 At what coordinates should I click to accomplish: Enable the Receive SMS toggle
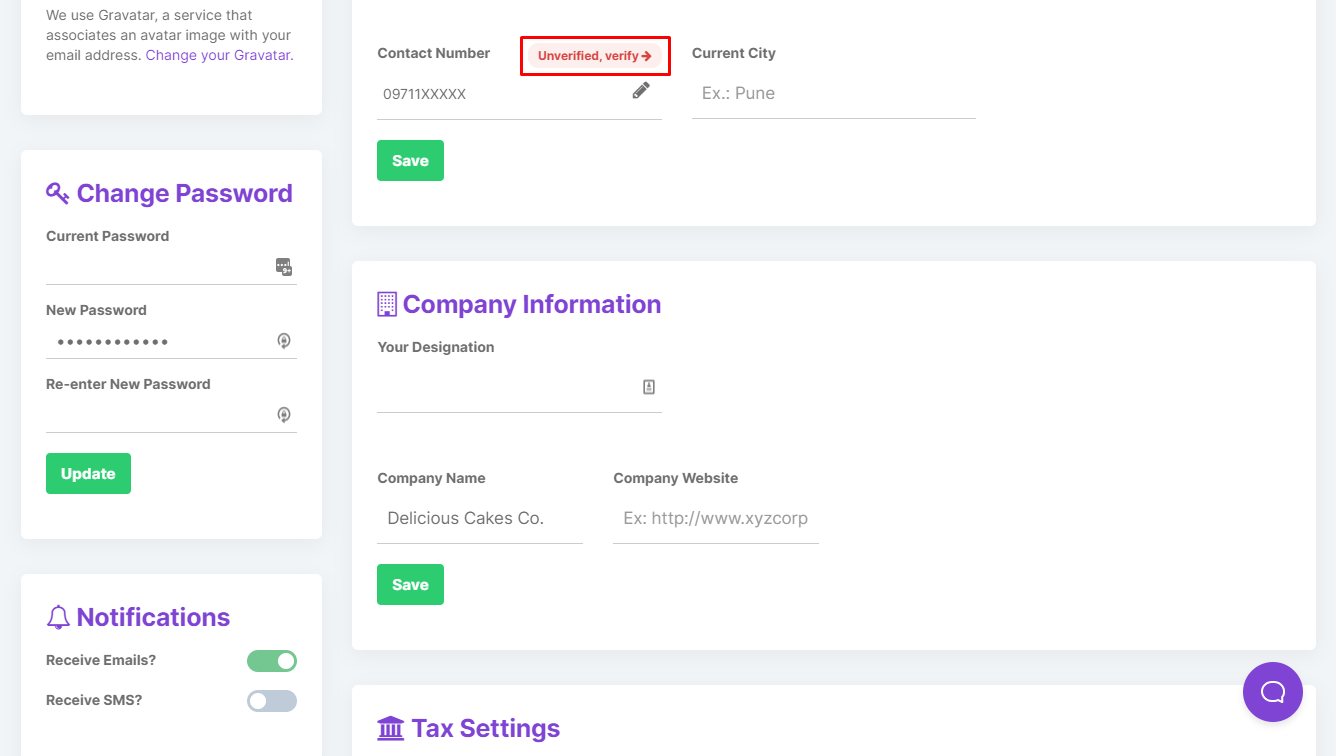pos(272,701)
